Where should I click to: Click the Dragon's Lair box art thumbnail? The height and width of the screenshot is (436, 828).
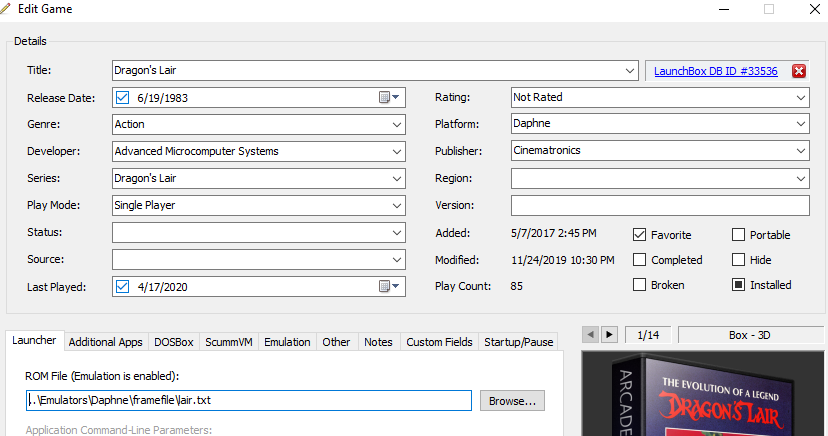[704, 394]
